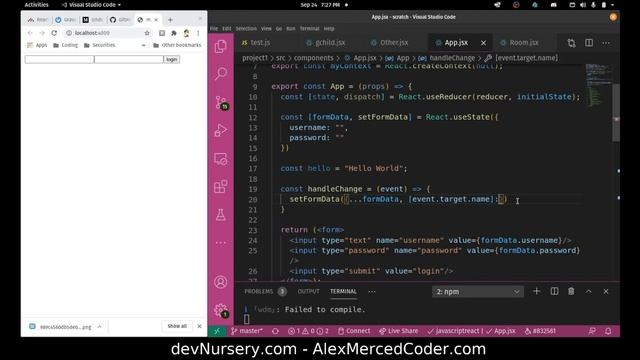Viewport: 640px width, 360px height.
Task: Open changes compare icon in editor toolbar
Action: [x=571, y=43]
